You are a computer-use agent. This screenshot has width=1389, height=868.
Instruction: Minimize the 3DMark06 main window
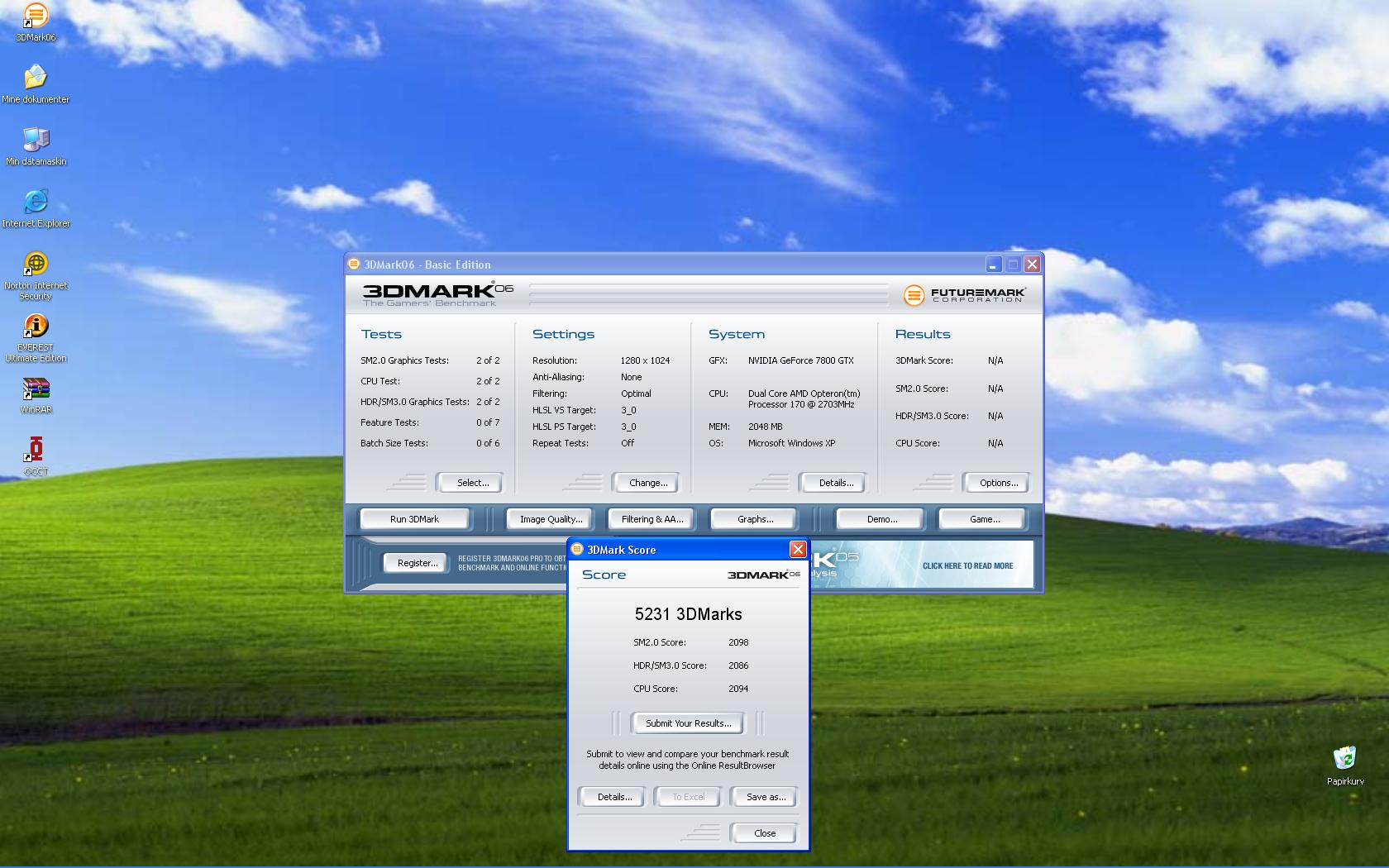993,265
